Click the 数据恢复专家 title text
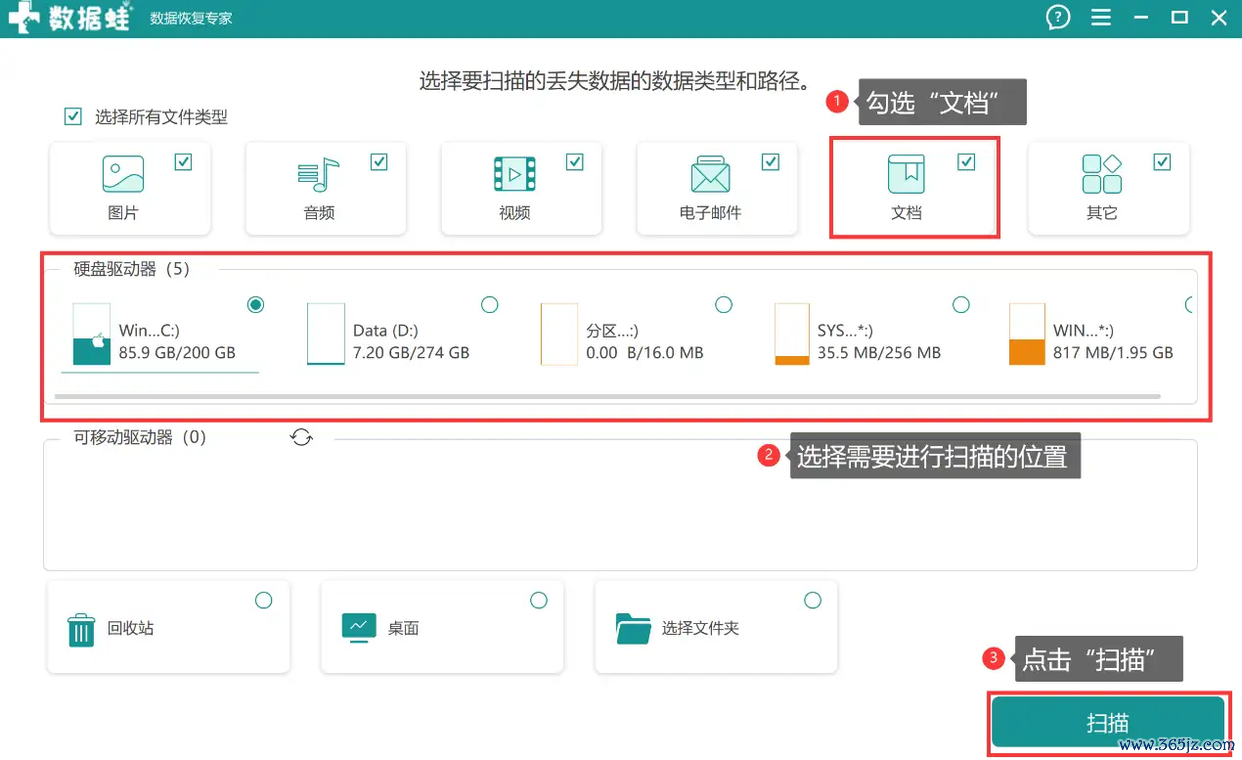 191,19
